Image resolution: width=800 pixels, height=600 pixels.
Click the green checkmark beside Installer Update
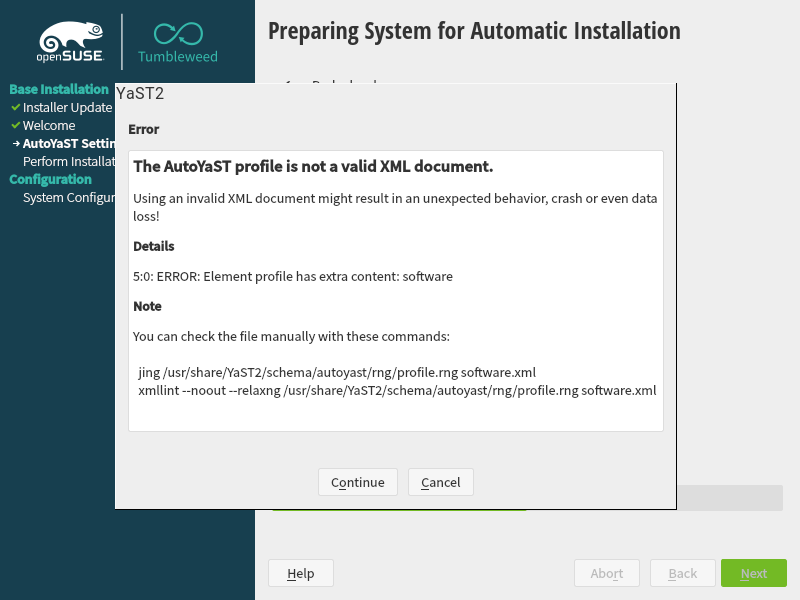[15, 107]
